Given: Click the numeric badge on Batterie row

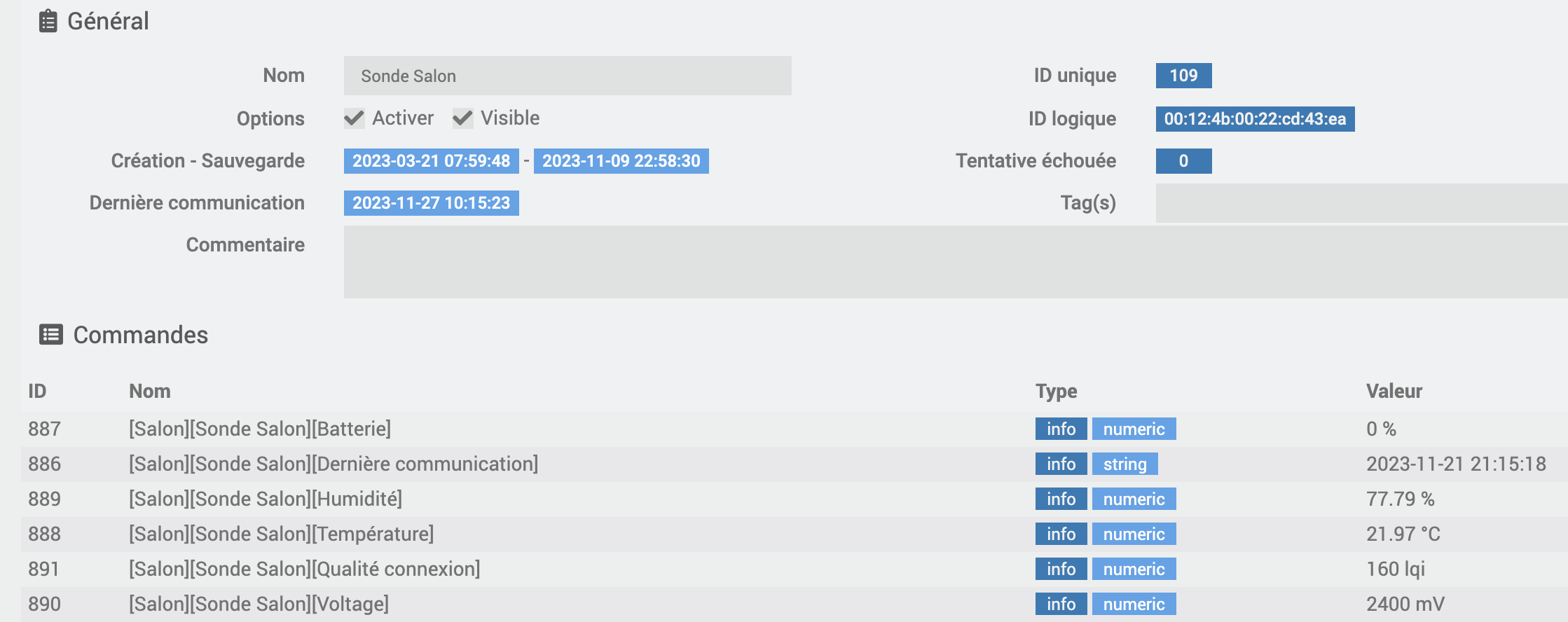Looking at the screenshot, I should pyautogui.click(x=1134, y=429).
